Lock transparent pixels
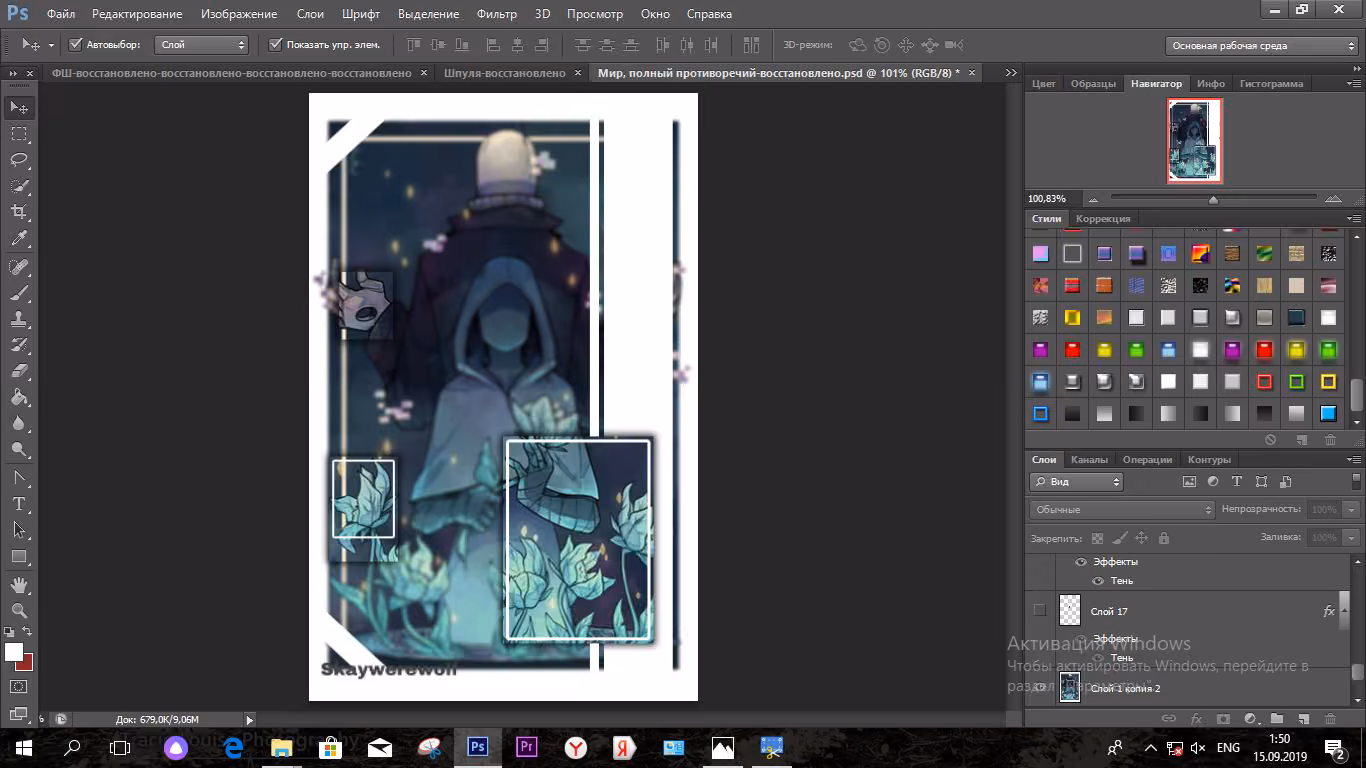 point(1098,538)
